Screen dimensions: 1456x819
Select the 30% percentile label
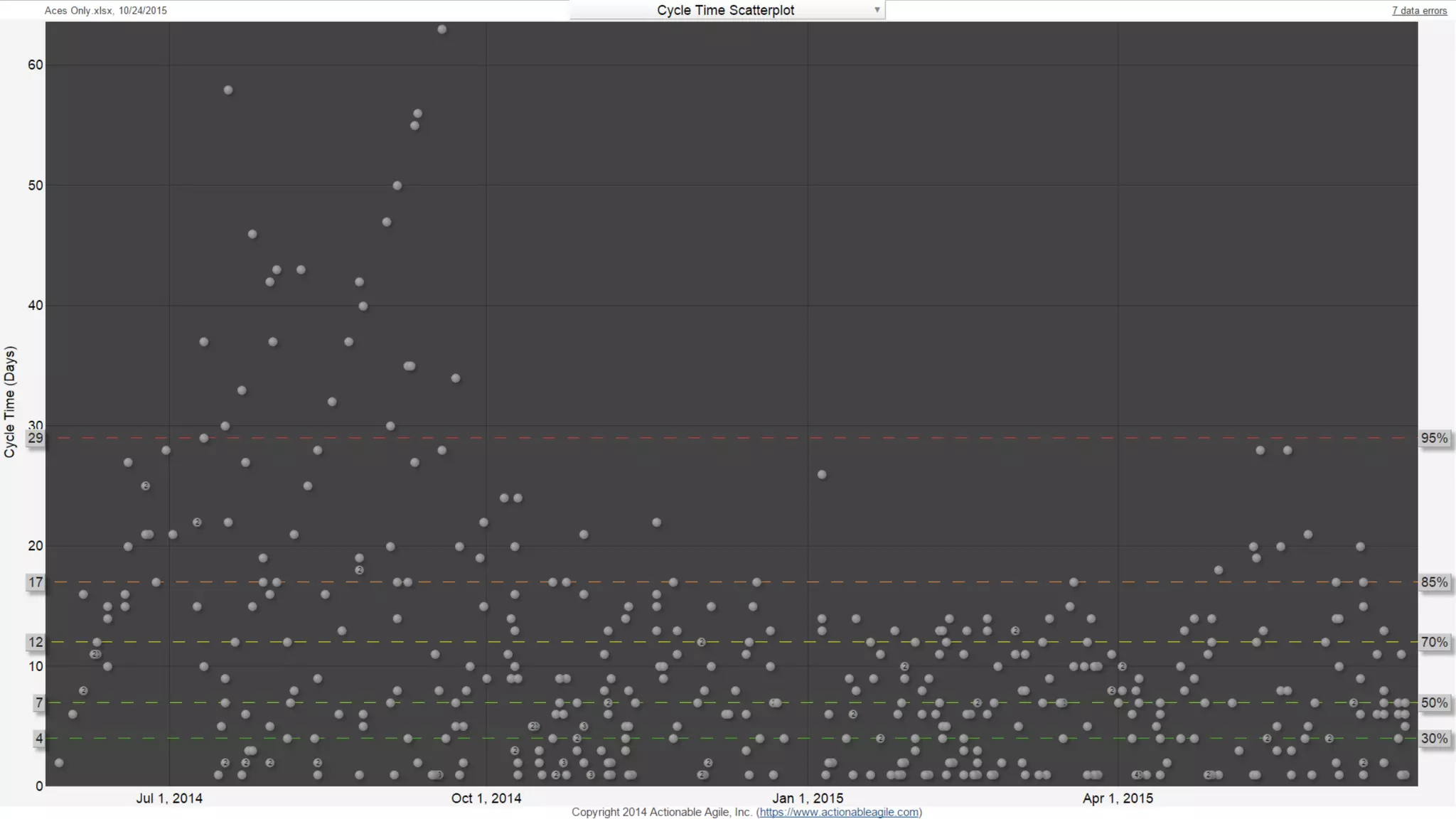point(1434,739)
